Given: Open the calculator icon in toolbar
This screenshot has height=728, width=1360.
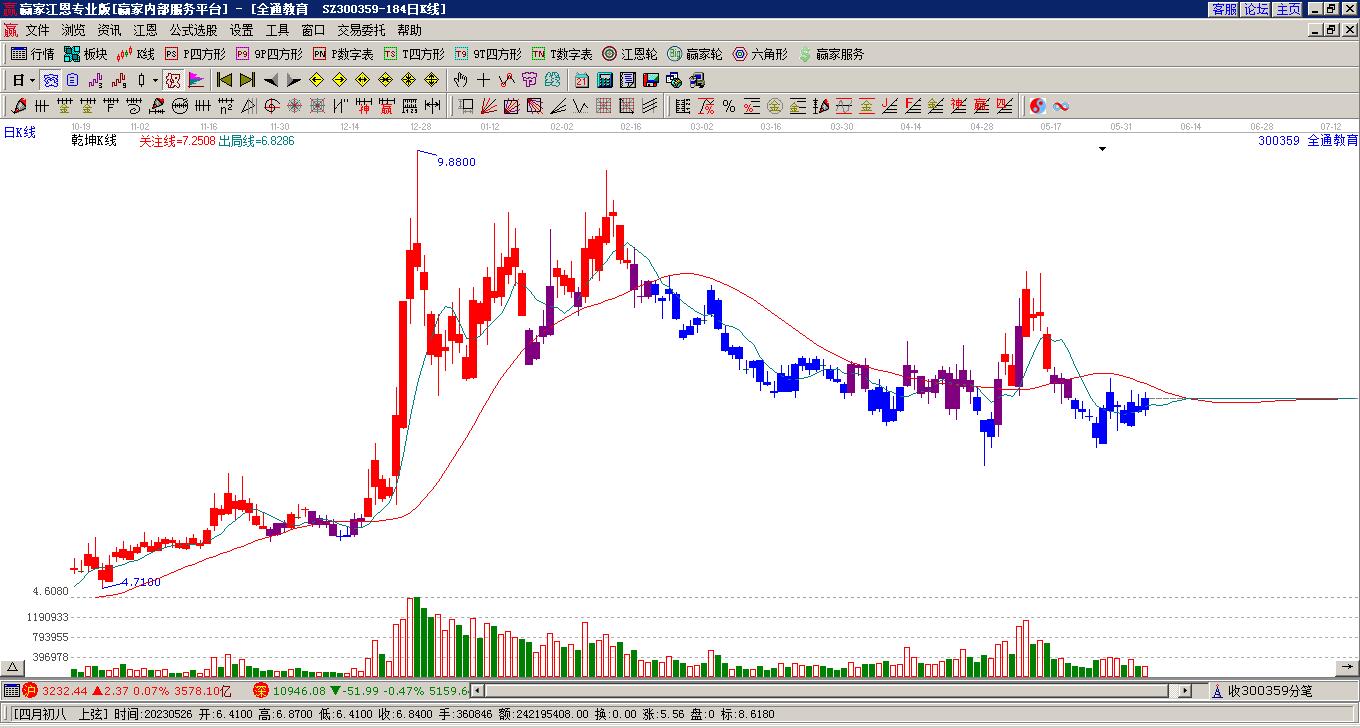Looking at the screenshot, I should pyautogui.click(x=605, y=80).
